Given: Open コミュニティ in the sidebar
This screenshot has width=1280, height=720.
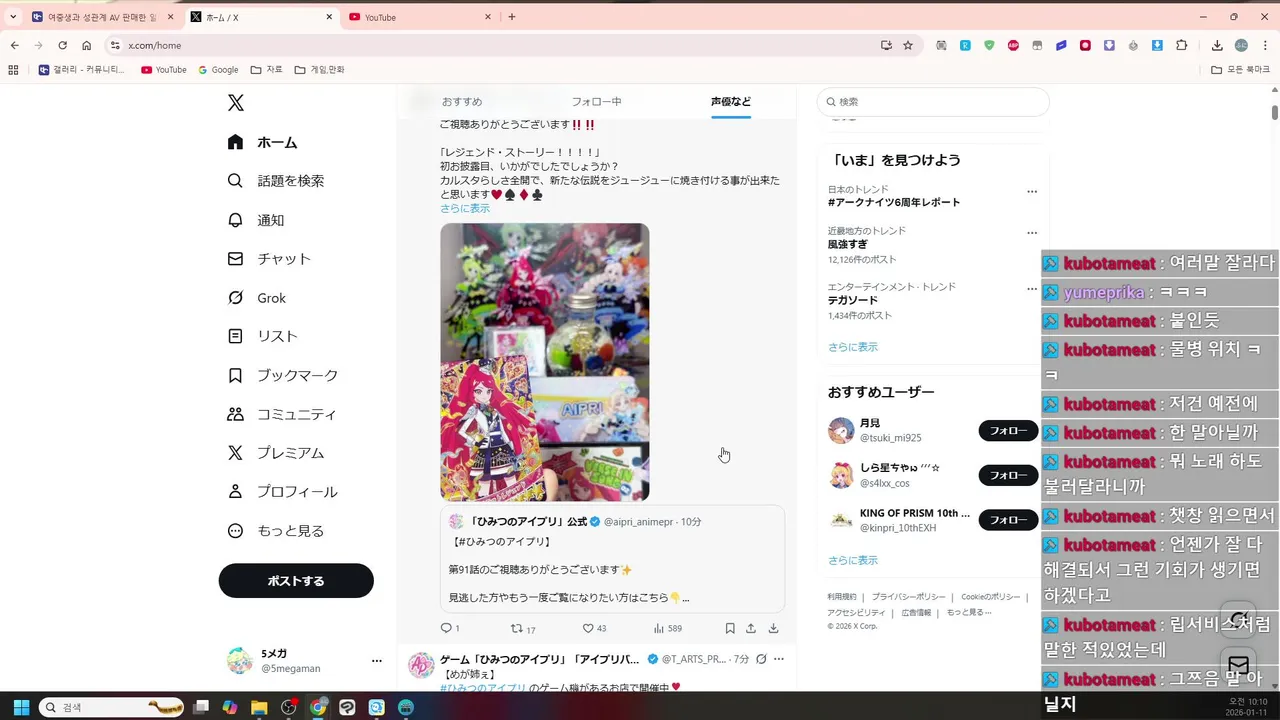Looking at the screenshot, I should [x=282, y=414].
